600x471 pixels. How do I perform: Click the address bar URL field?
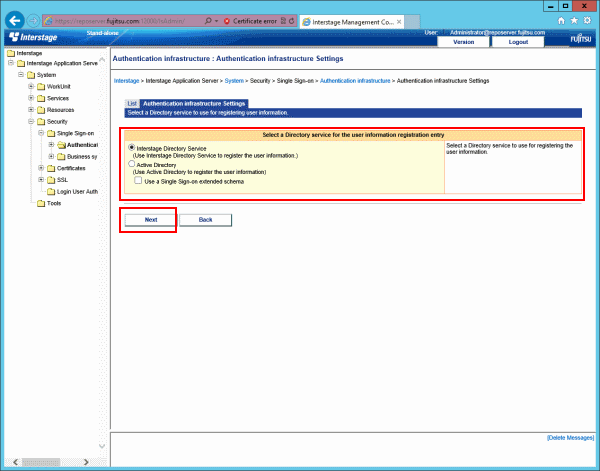(122, 21)
